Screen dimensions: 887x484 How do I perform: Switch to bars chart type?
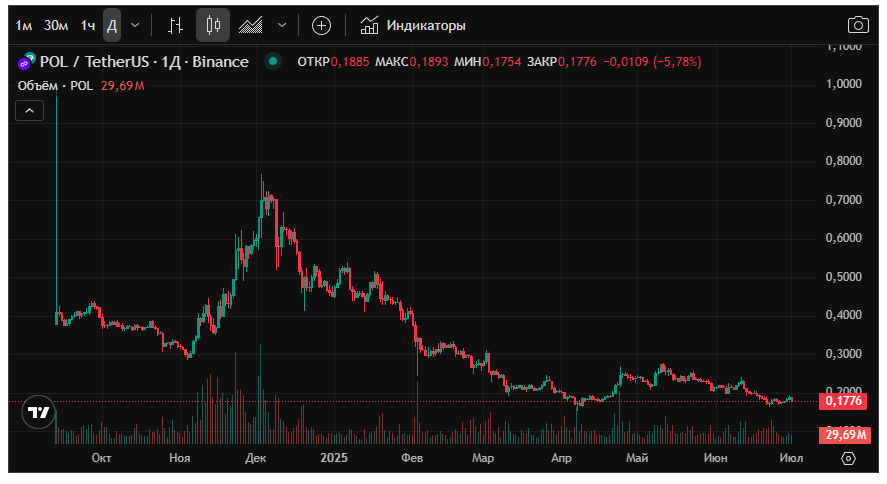point(176,25)
